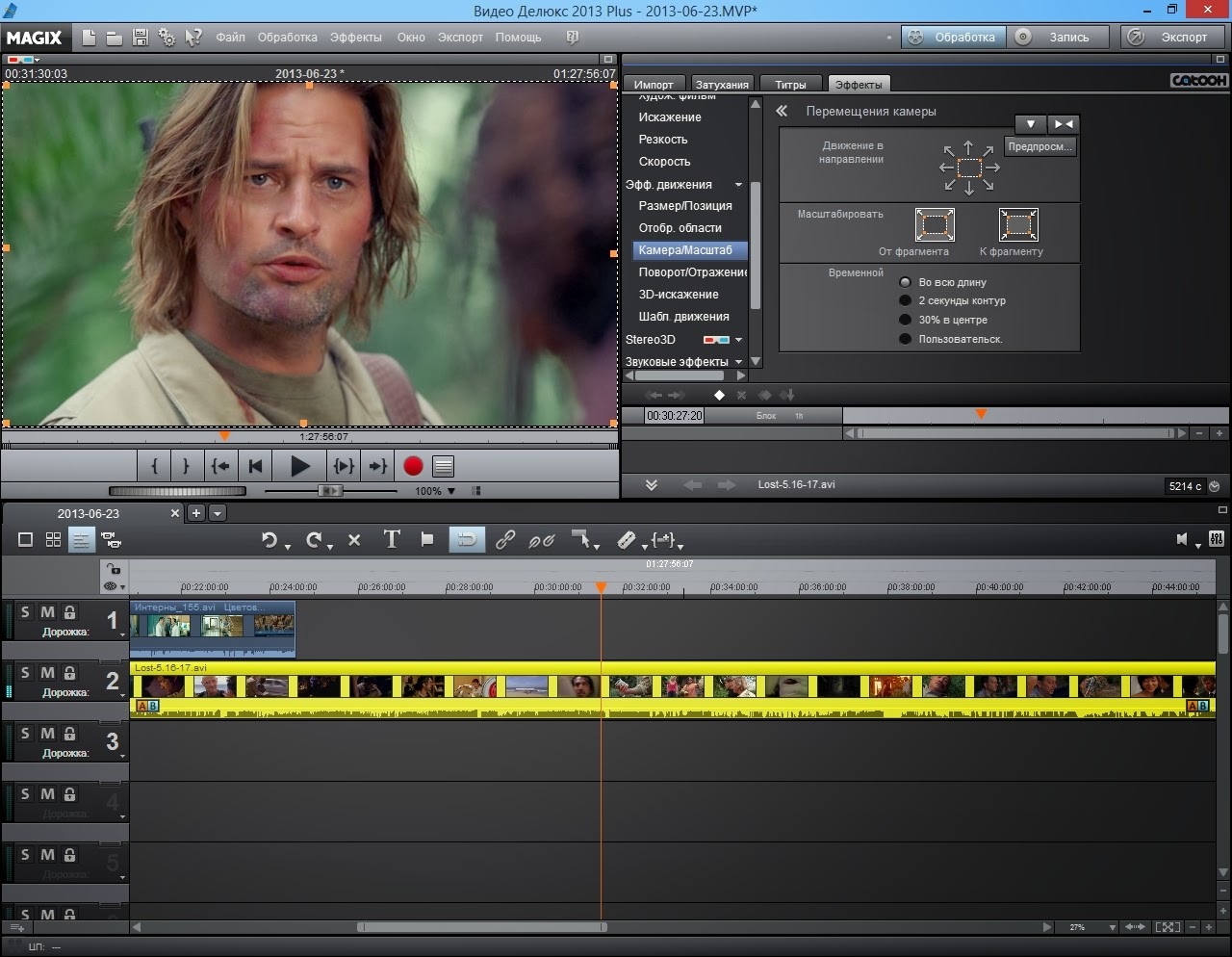Click the double-chevron collapse icon above Lost-5.16-17.avi
Image resolution: width=1232 pixels, height=957 pixels.
652,485
